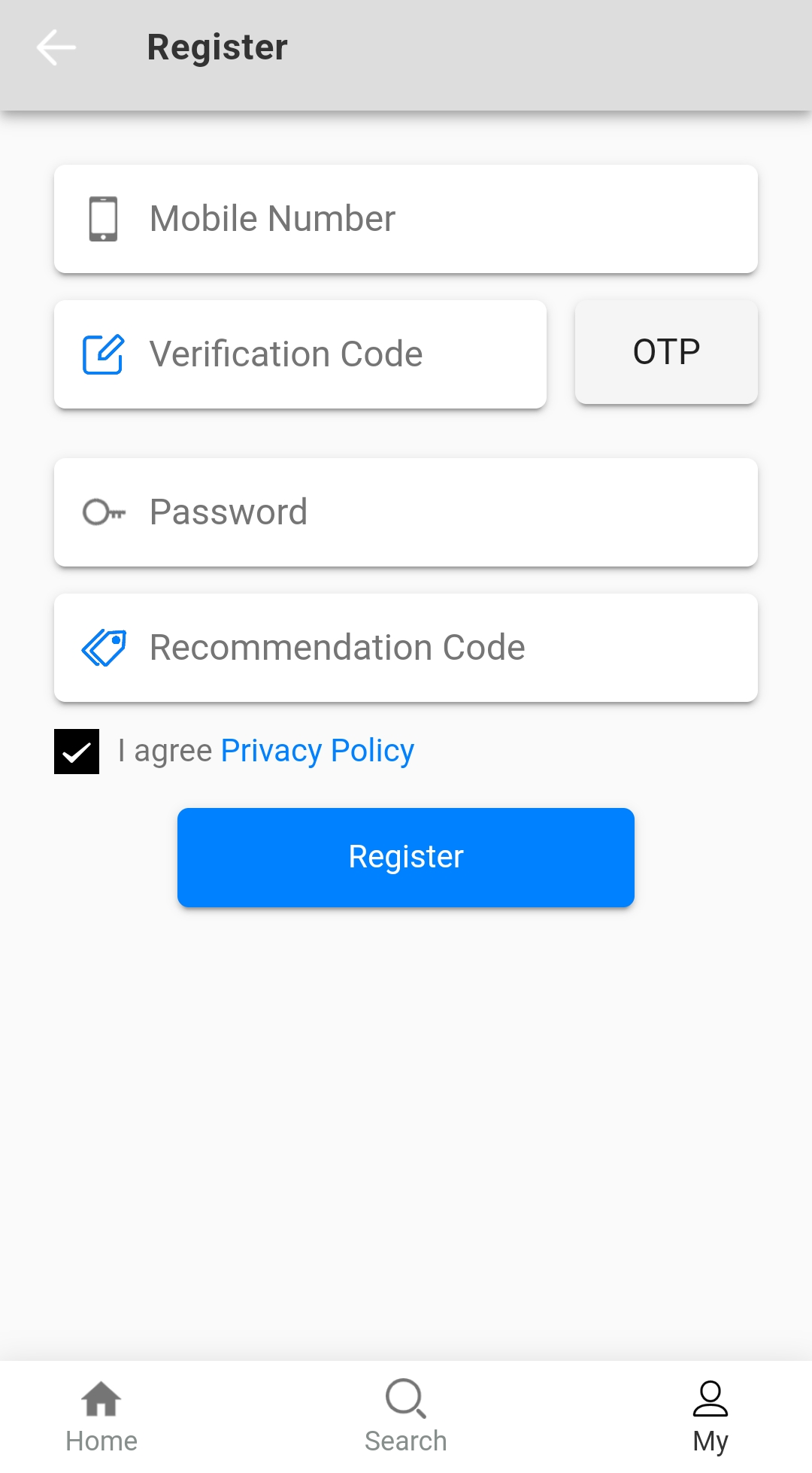The image size is (812, 1473).
Task: Click the key icon beside Password
Action: click(x=103, y=512)
